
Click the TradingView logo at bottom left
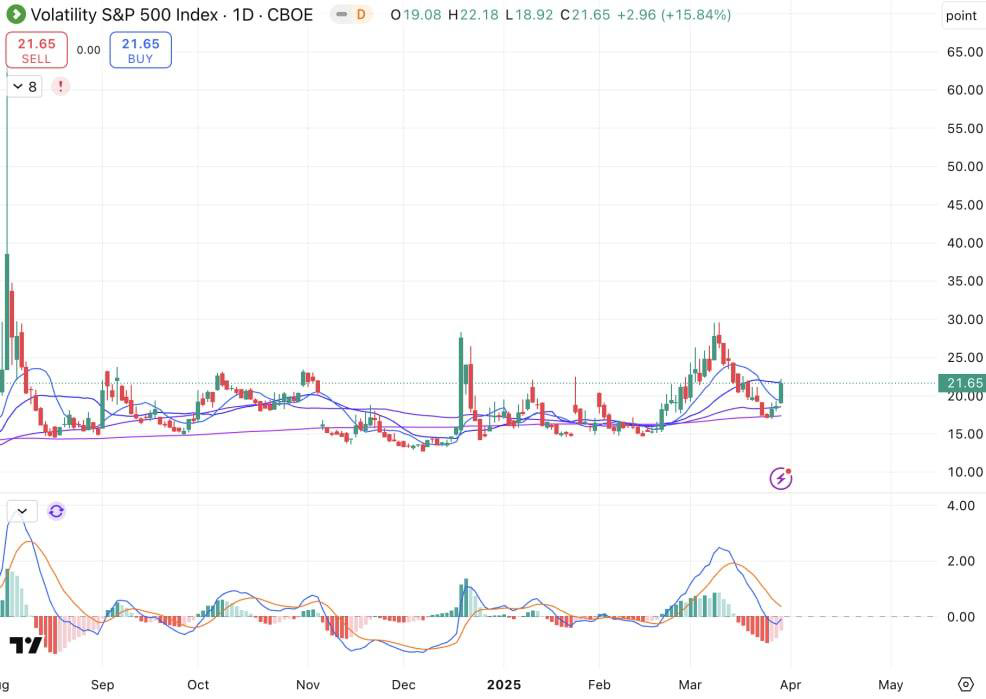click(x=26, y=645)
